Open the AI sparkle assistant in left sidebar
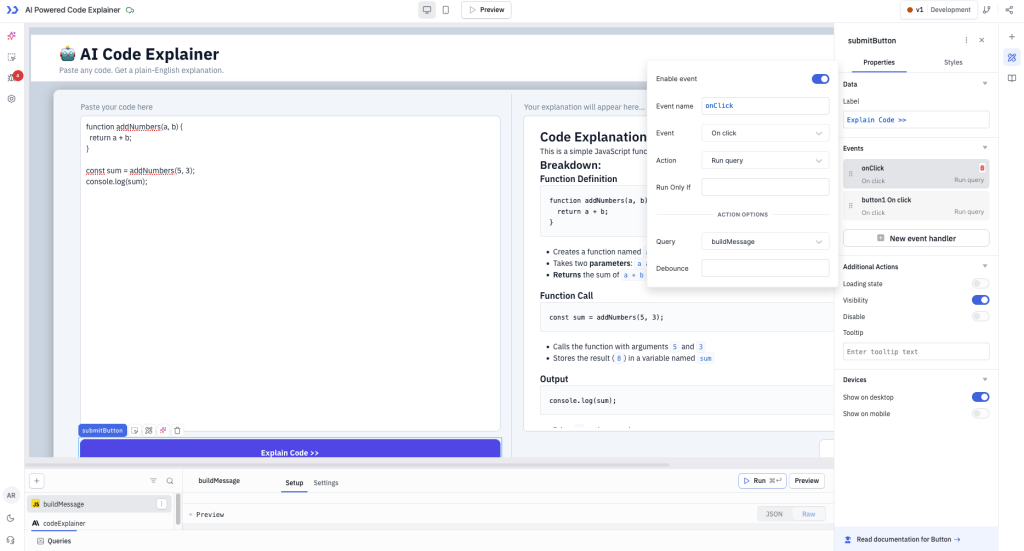The height and width of the screenshot is (551, 1024). (11, 36)
